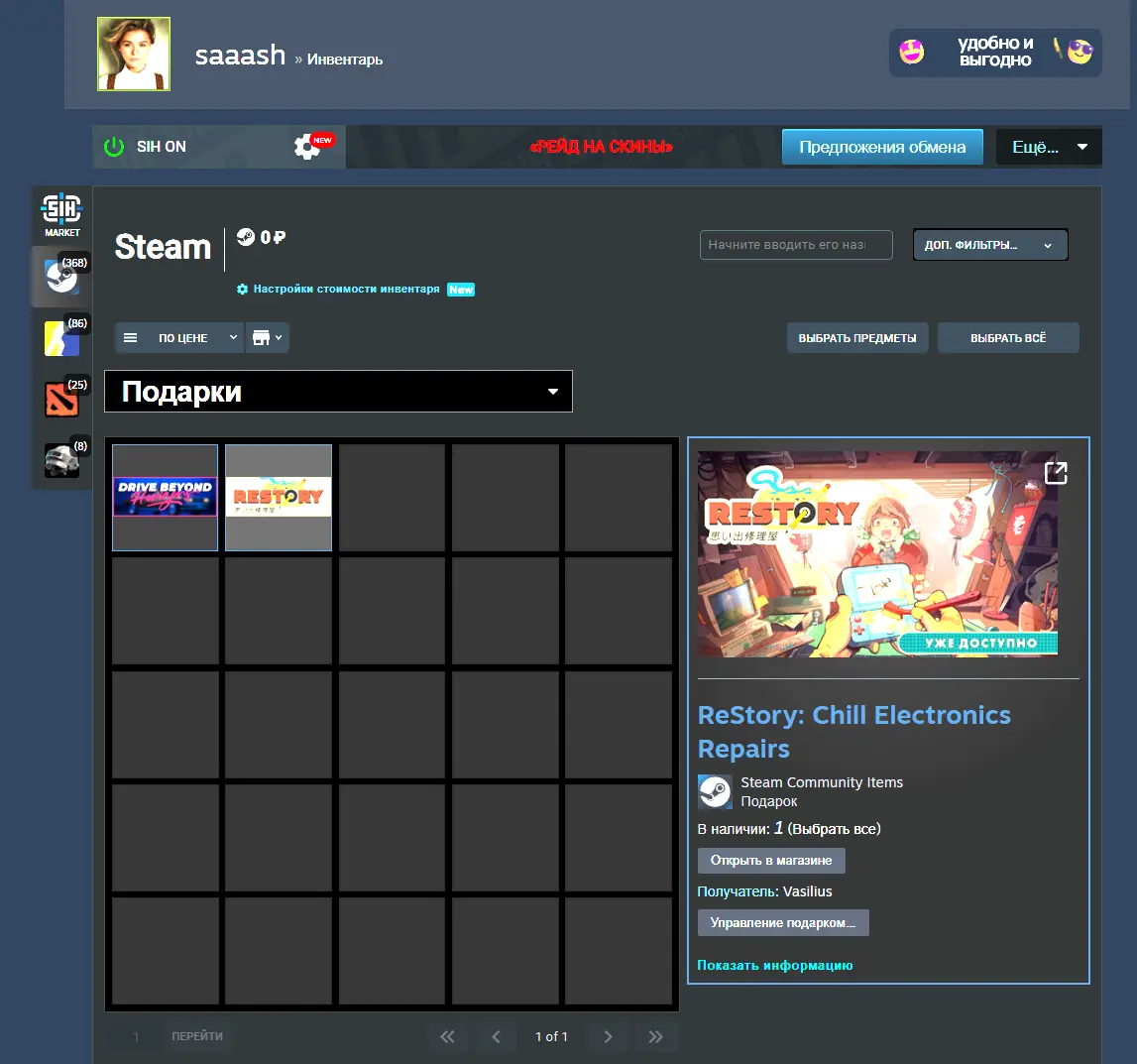Click the inventory value settings gear icon

(x=242, y=289)
